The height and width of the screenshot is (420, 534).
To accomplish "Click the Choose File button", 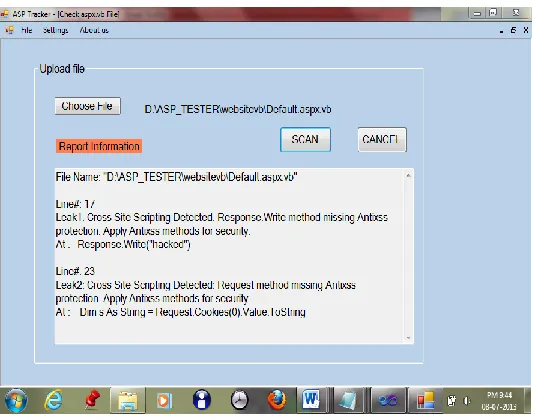I will pos(88,106).
